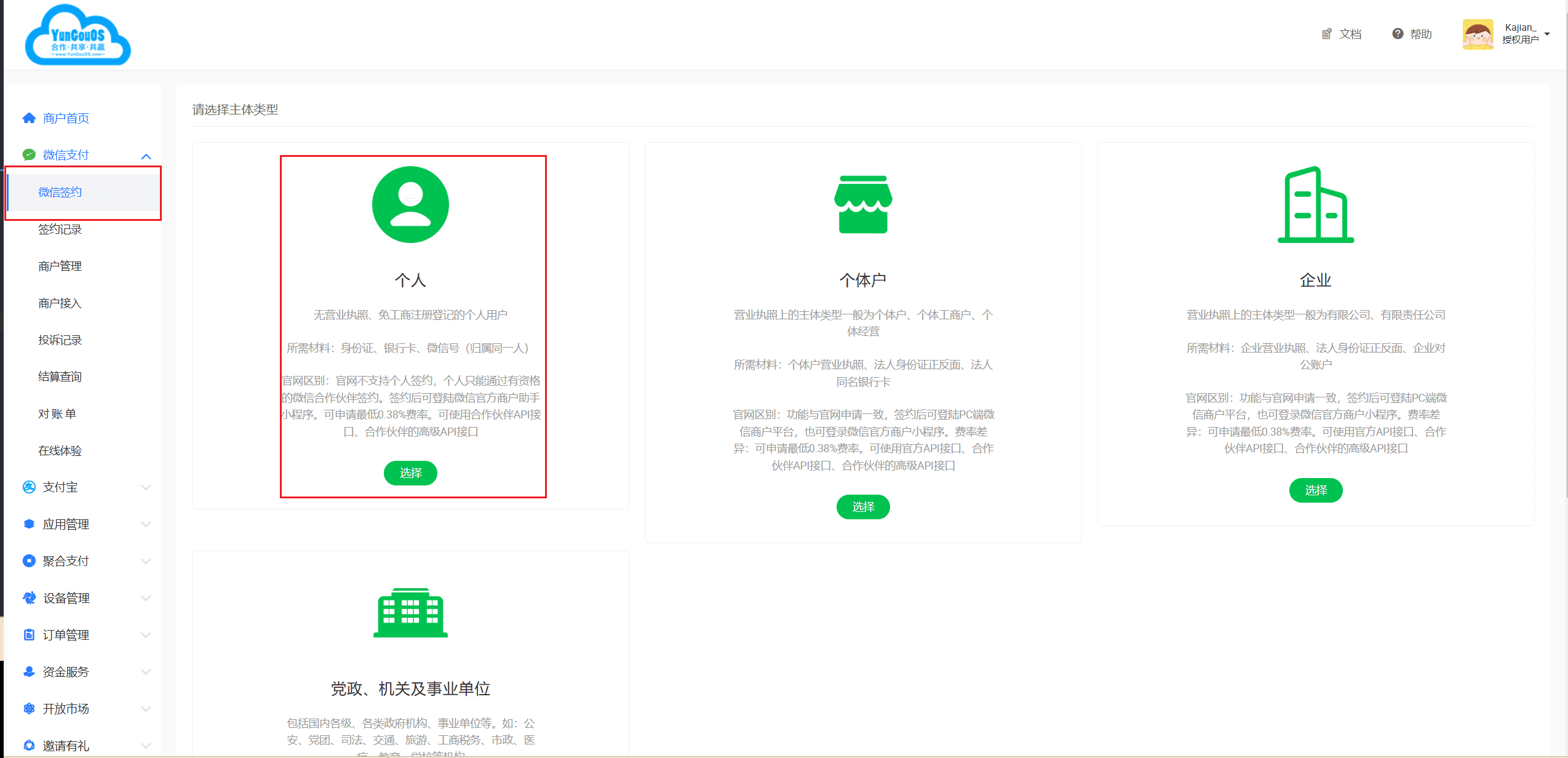Viewport: 1568px width, 758px height.
Task: Click the government building icon for 党政机关
Action: point(410,612)
